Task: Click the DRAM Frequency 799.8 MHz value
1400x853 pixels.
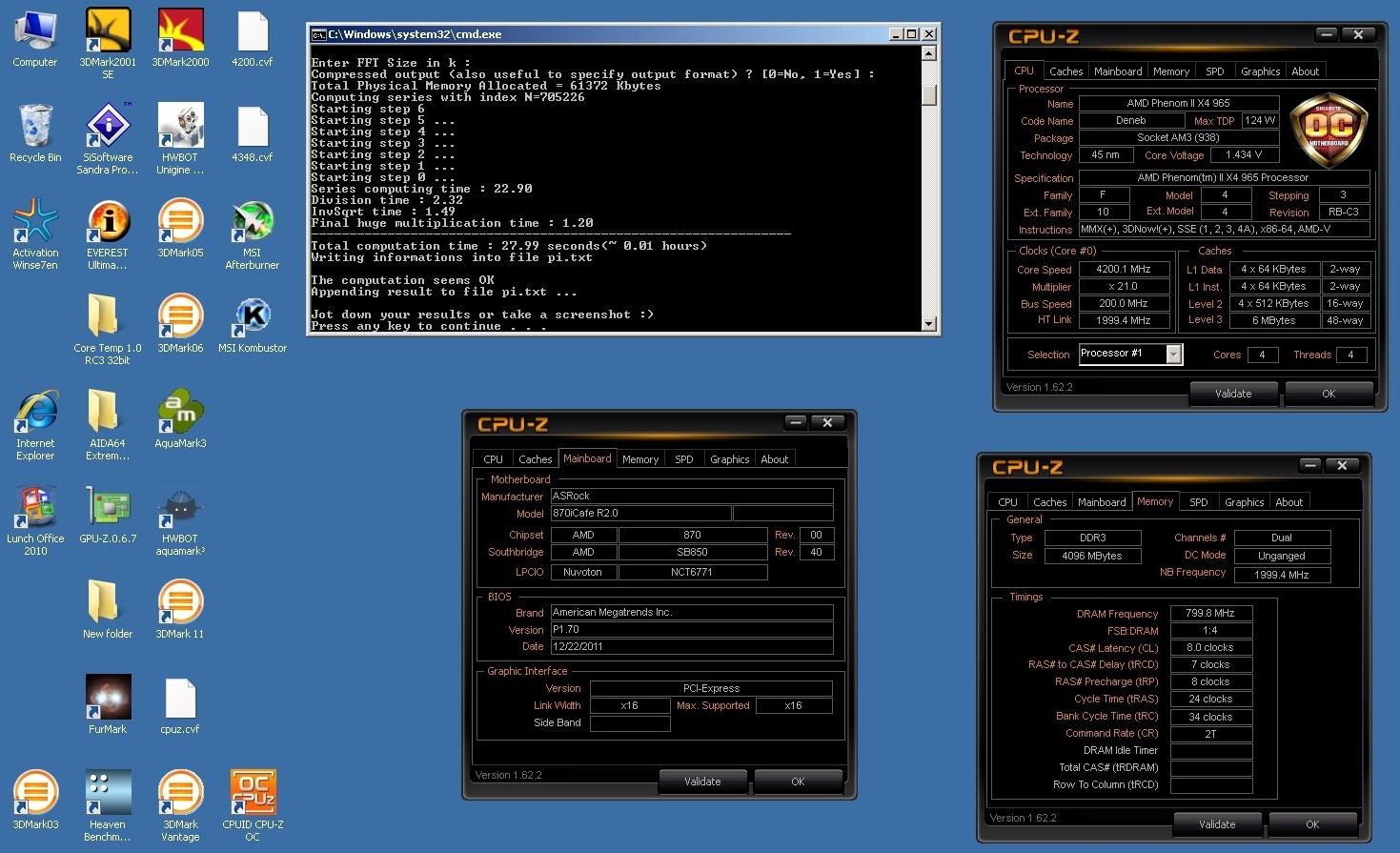Action: 1210,613
